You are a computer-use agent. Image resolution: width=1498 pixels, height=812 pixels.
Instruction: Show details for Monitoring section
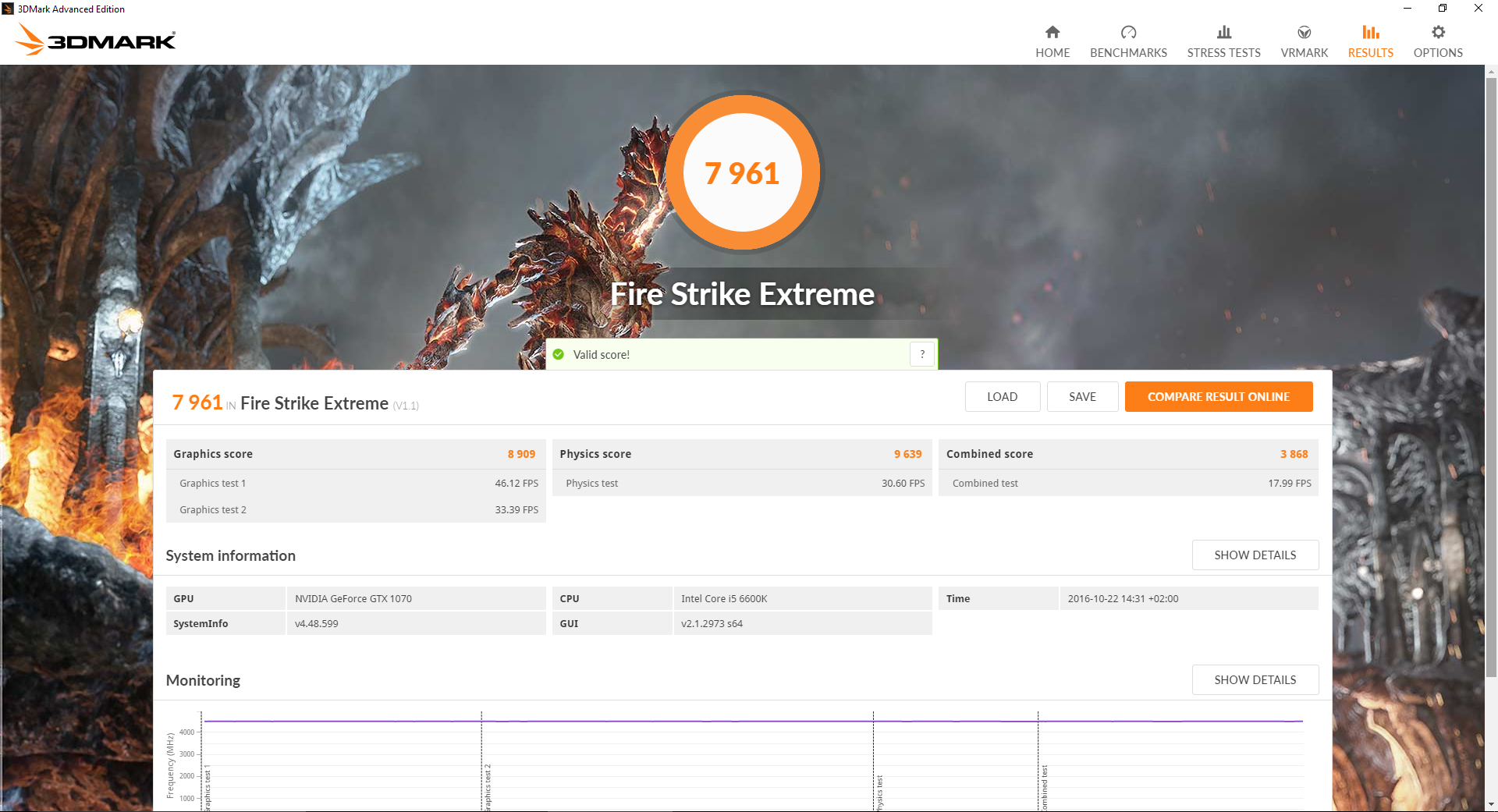tap(1255, 679)
